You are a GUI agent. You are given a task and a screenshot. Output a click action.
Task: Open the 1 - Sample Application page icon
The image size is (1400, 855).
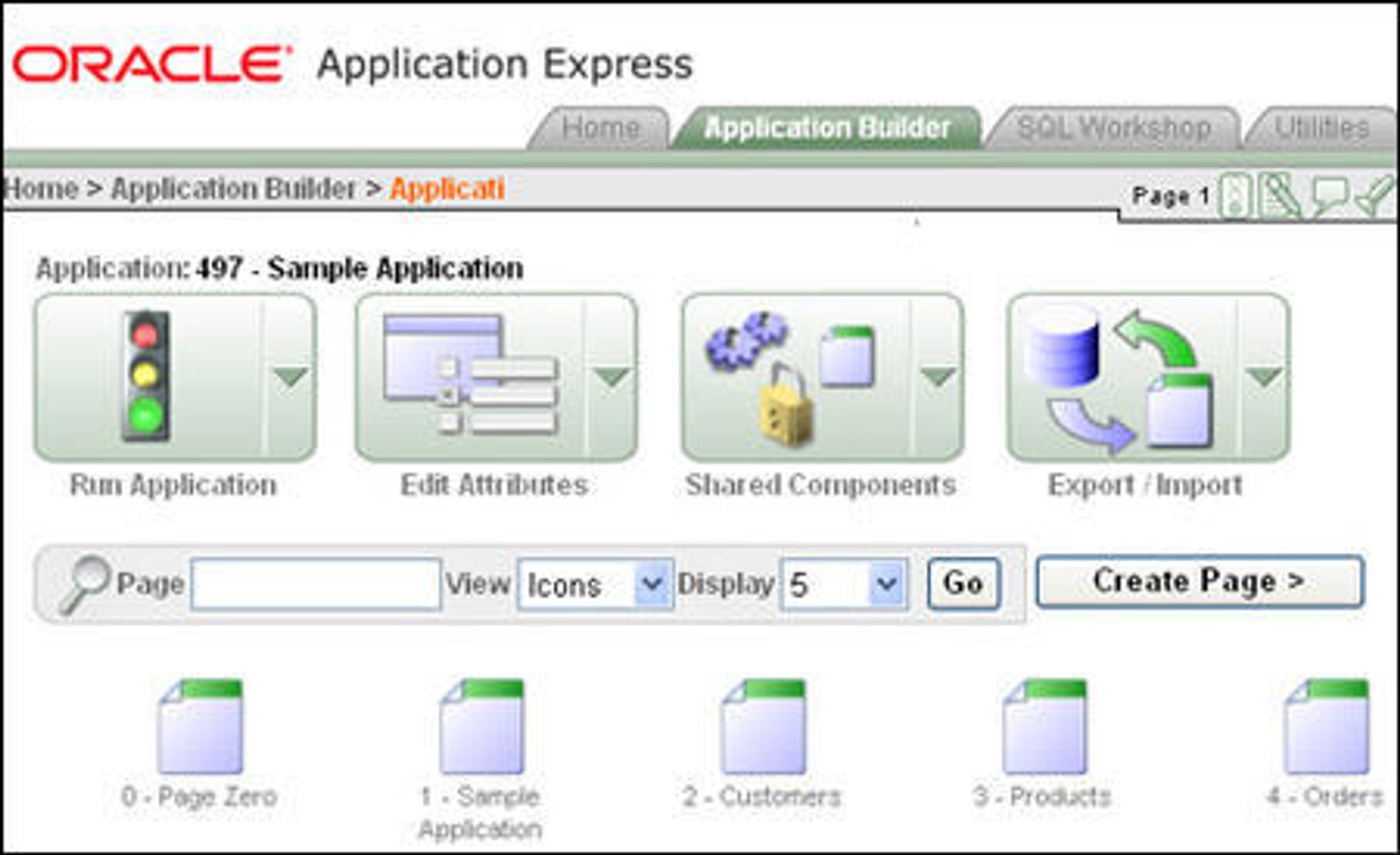tap(482, 726)
